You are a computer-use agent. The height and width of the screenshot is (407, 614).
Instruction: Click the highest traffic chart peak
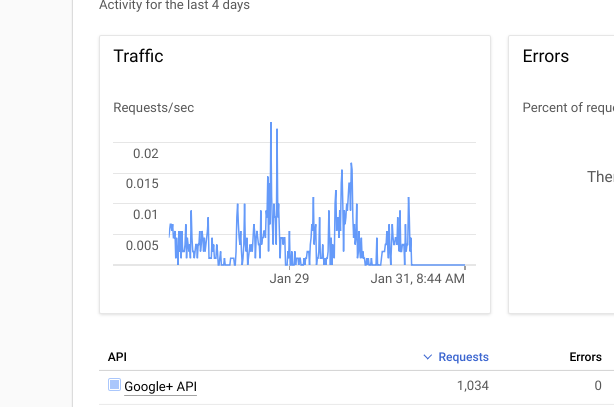[271, 123]
